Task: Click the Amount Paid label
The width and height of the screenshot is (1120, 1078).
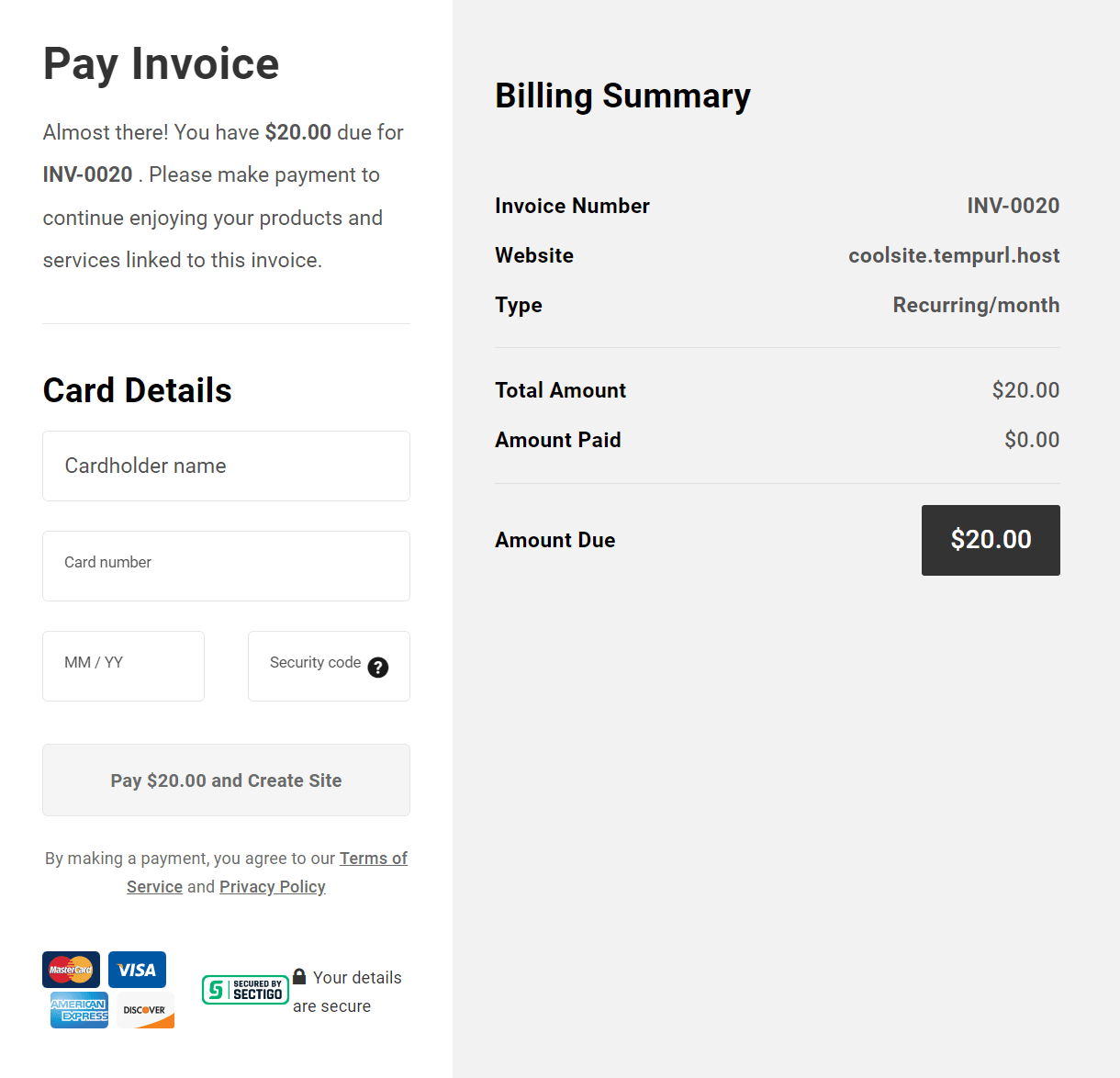Action: [558, 440]
